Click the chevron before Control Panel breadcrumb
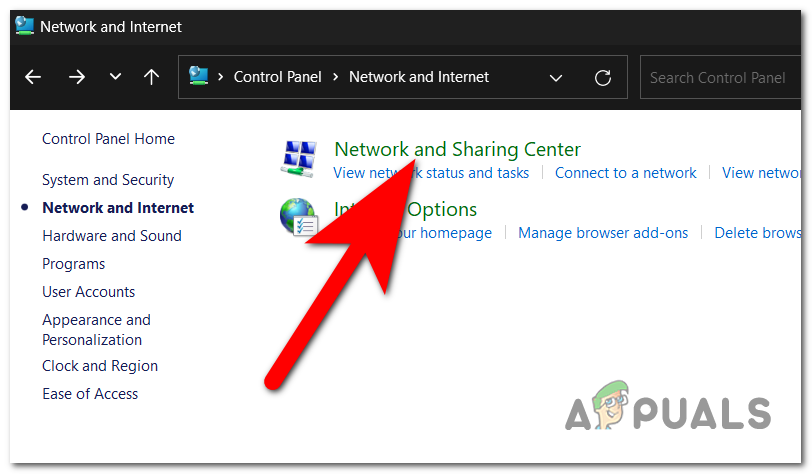The width and height of the screenshot is (812, 474). pos(221,77)
